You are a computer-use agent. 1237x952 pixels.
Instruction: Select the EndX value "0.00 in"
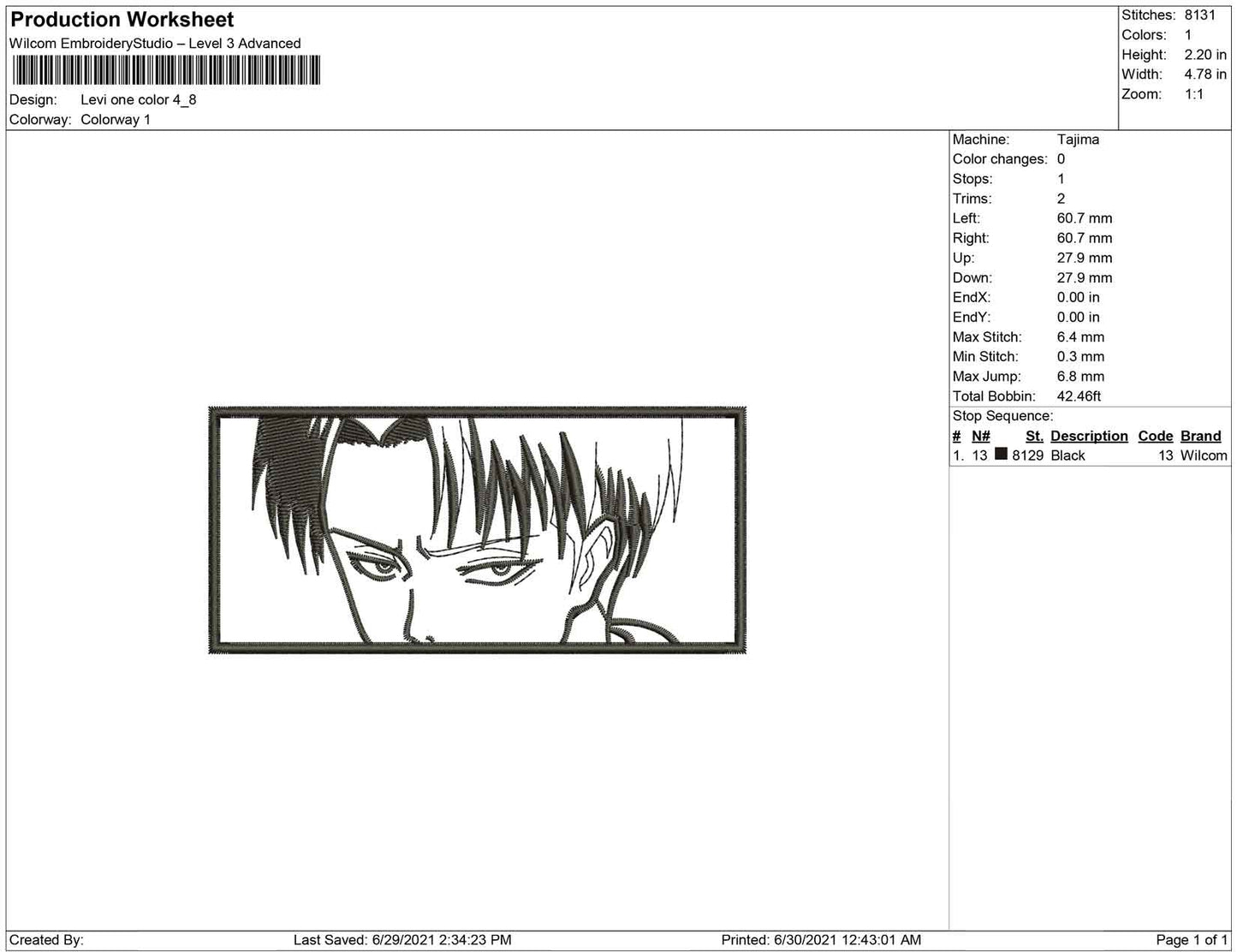tap(1079, 297)
